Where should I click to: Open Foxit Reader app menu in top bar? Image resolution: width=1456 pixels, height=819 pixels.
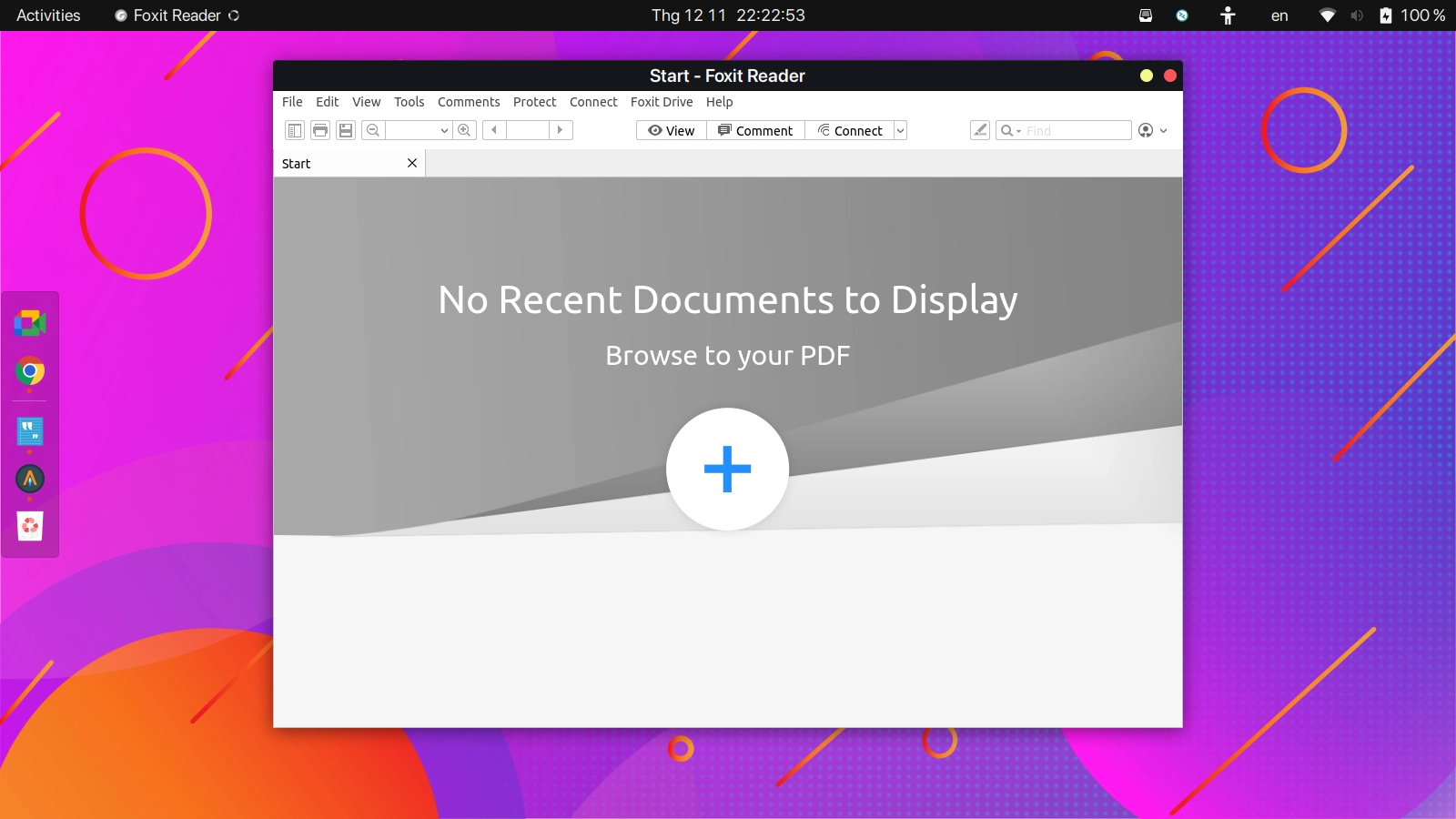tap(177, 15)
